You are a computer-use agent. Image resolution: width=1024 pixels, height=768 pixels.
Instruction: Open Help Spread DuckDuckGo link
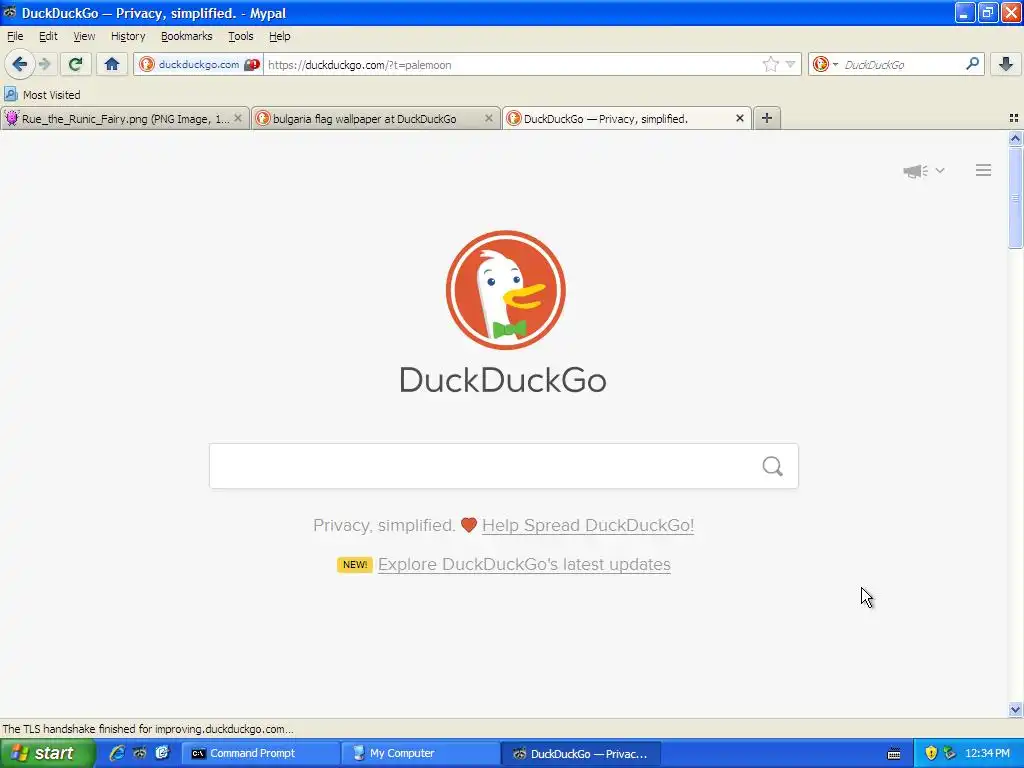click(x=588, y=526)
